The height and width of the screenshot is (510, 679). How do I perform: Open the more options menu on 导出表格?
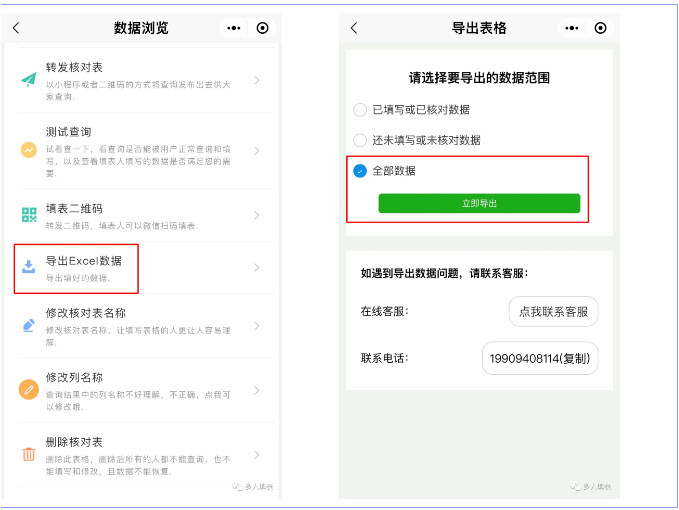[x=571, y=28]
